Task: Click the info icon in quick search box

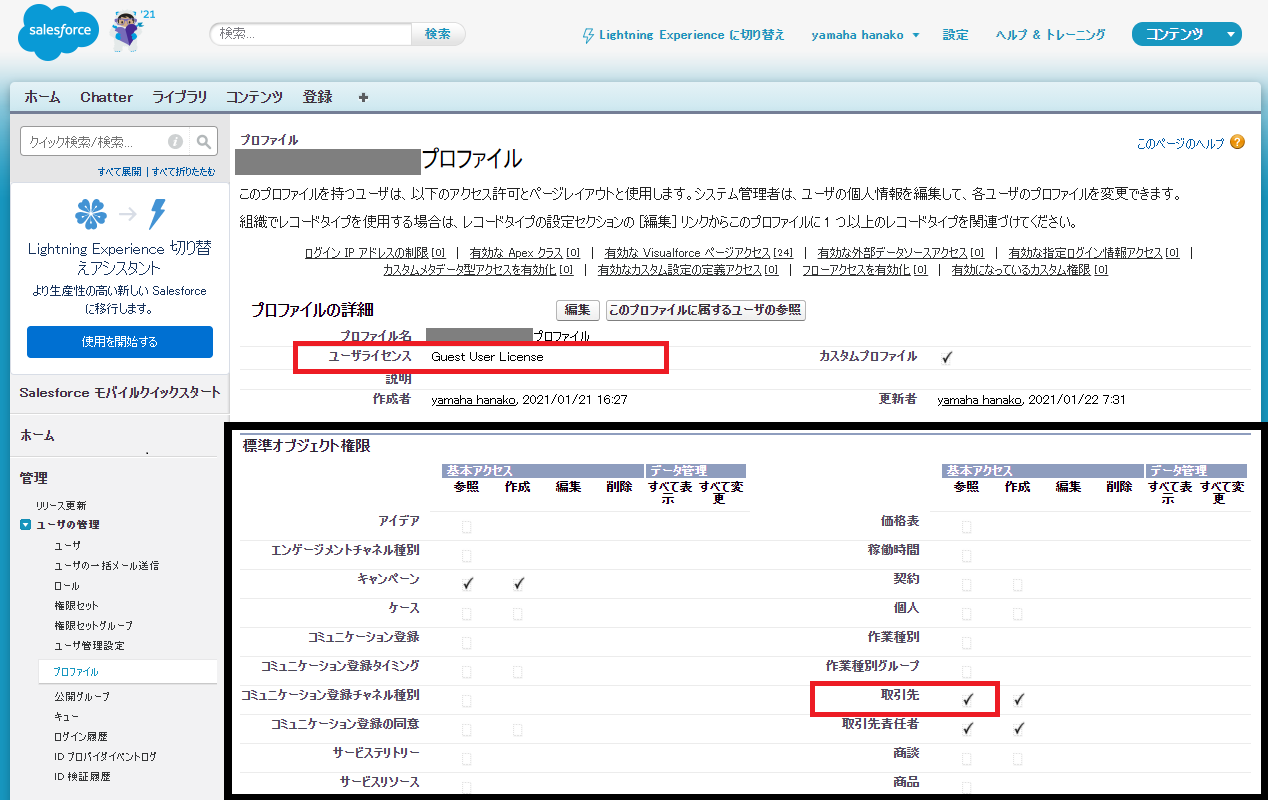Action: coord(176,142)
